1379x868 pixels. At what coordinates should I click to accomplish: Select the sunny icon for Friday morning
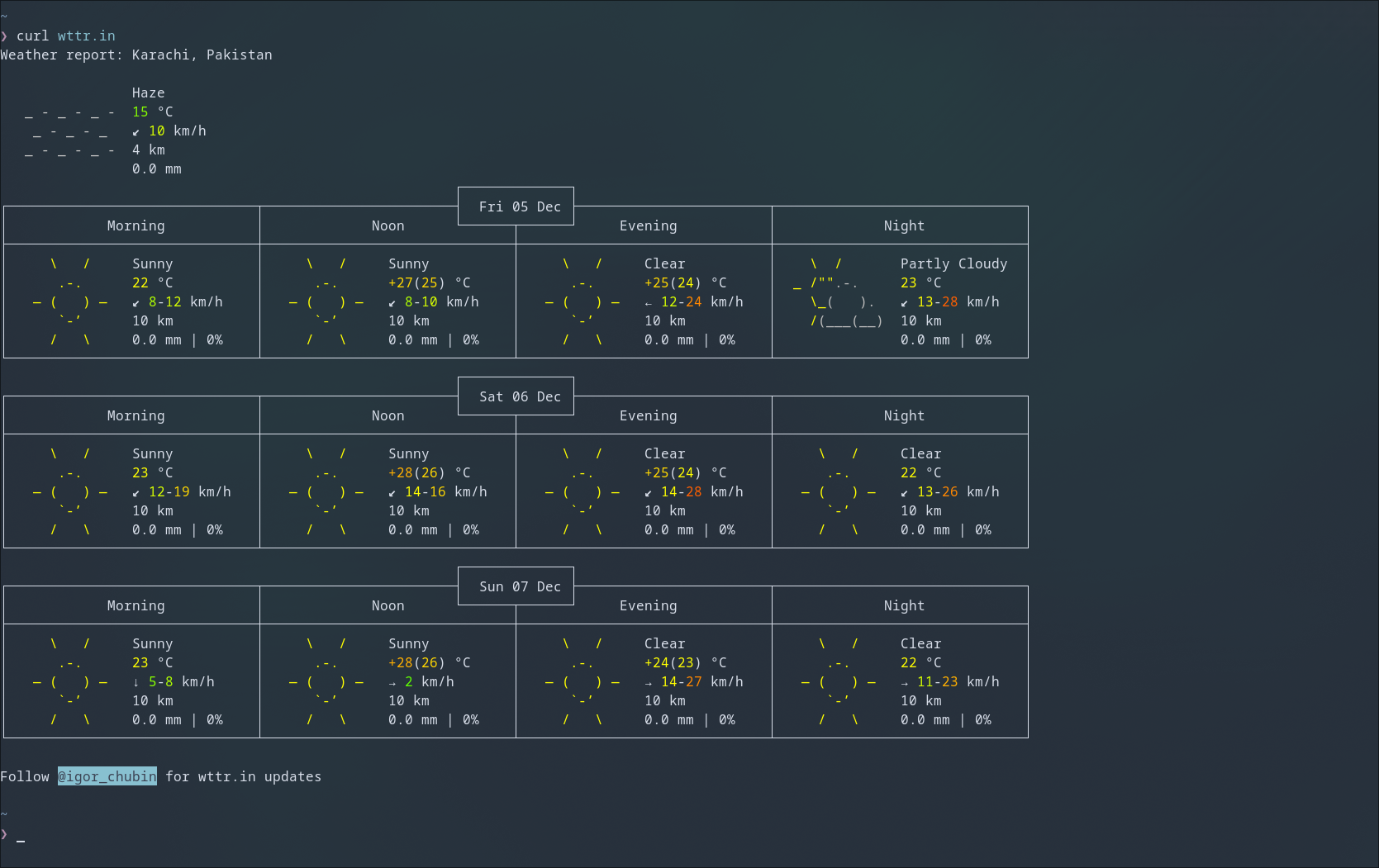pyautogui.click(x=70, y=301)
